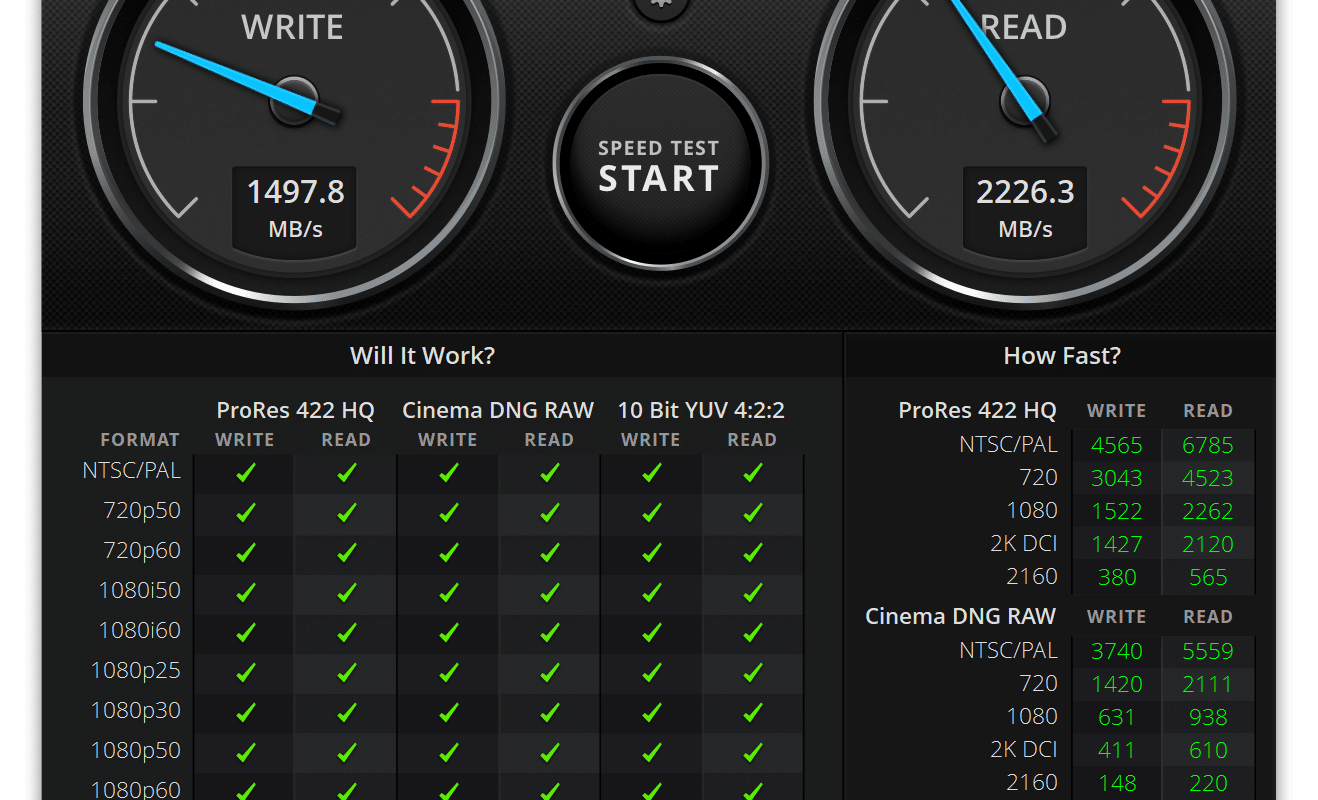Click 1080p25 ProRes 422 HQ write checkmark
This screenshot has height=800, width=1318.
pos(245,672)
